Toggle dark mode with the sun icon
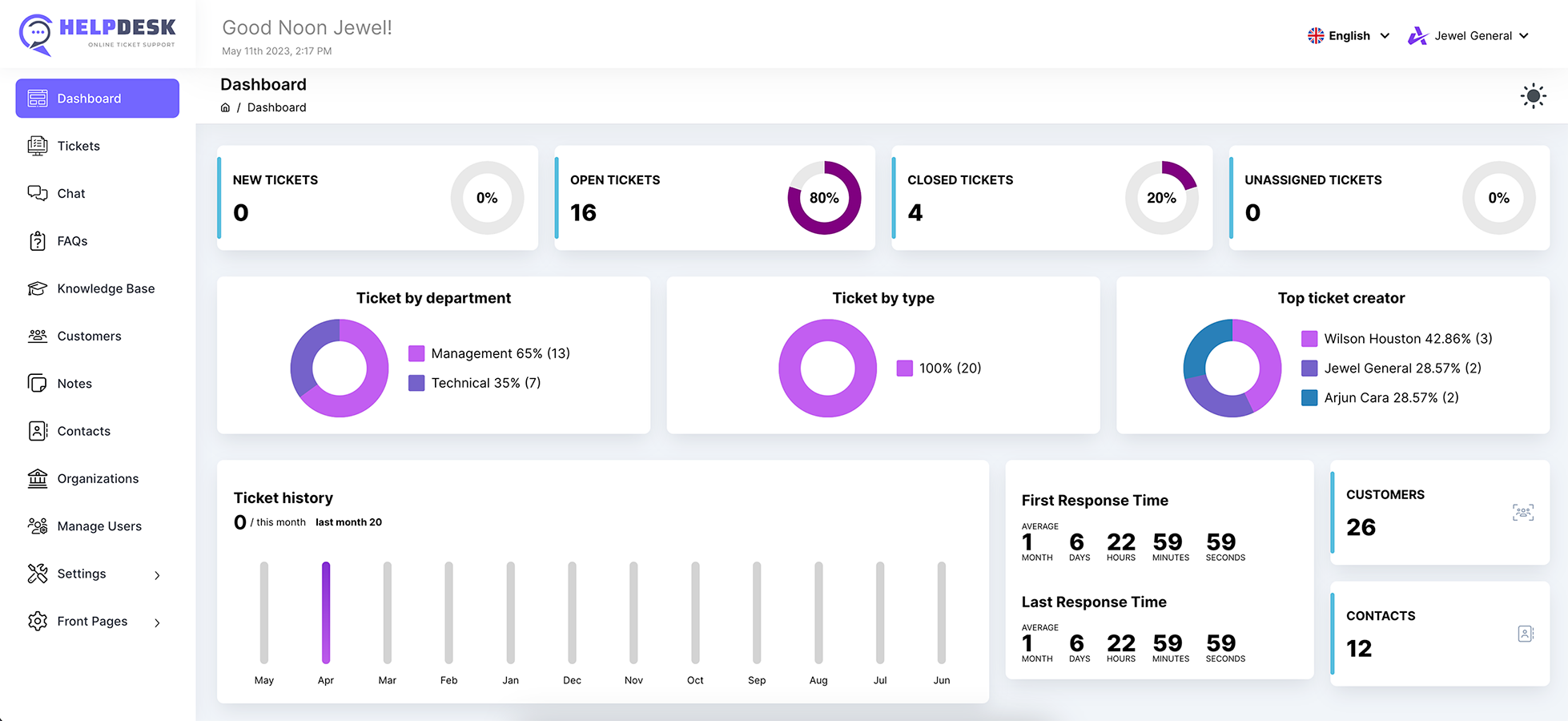The height and width of the screenshot is (721, 1568). (1533, 95)
